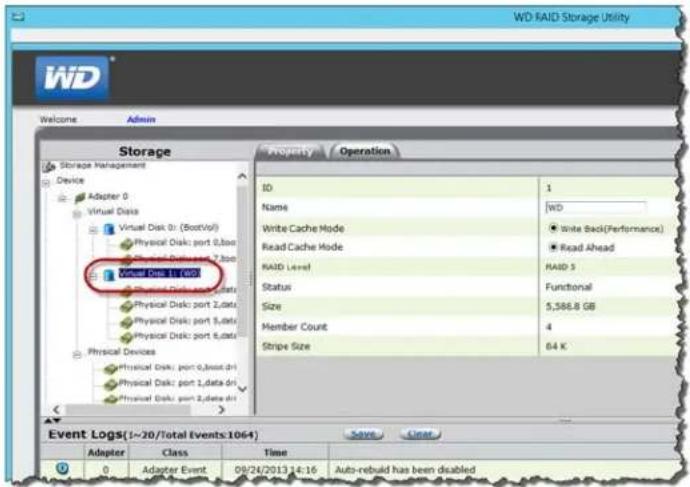Viewport: 690px width, 487px height.
Task: Click the Clear button in Event Logs
Action: pos(420,434)
